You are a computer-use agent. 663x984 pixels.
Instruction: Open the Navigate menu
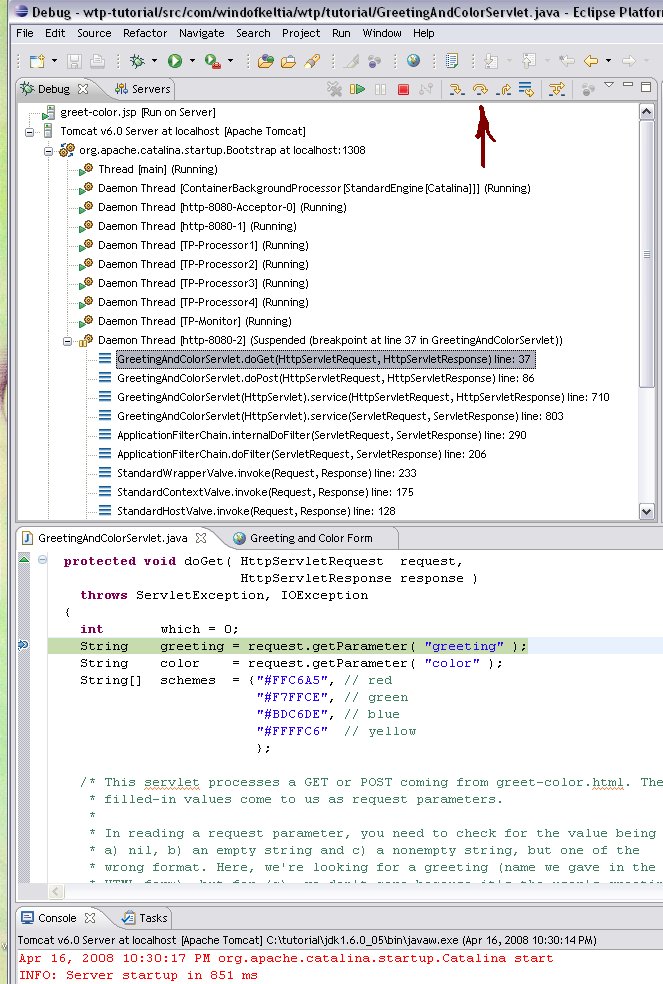click(202, 33)
